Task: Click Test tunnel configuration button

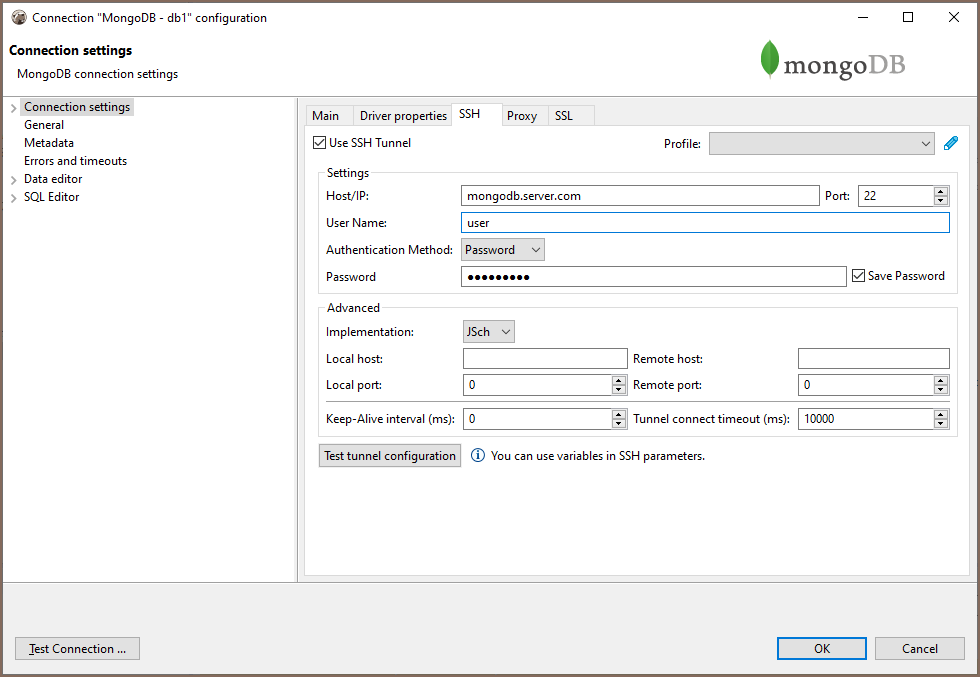Action: tap(390, 456)
